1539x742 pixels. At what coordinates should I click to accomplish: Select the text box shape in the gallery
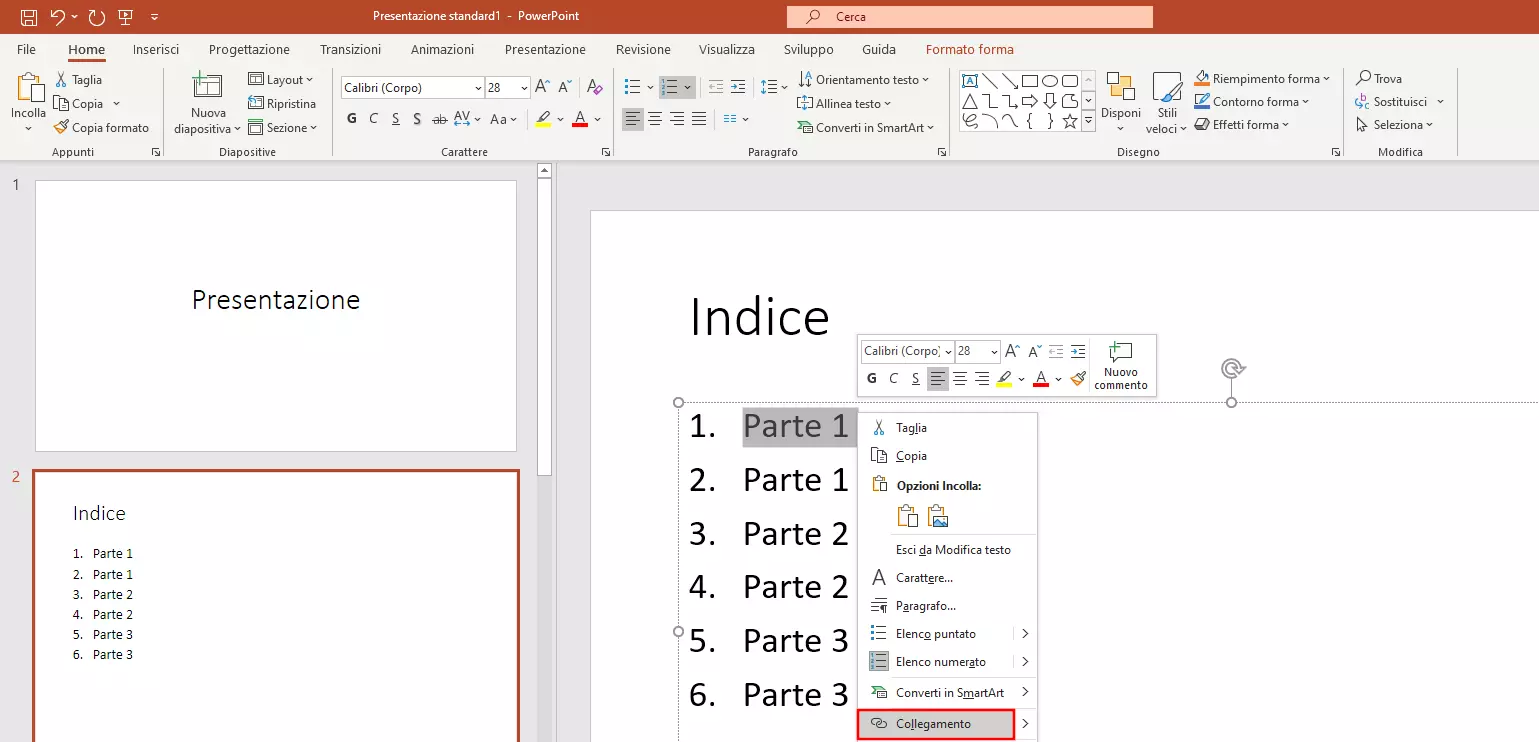coord(969,81)
